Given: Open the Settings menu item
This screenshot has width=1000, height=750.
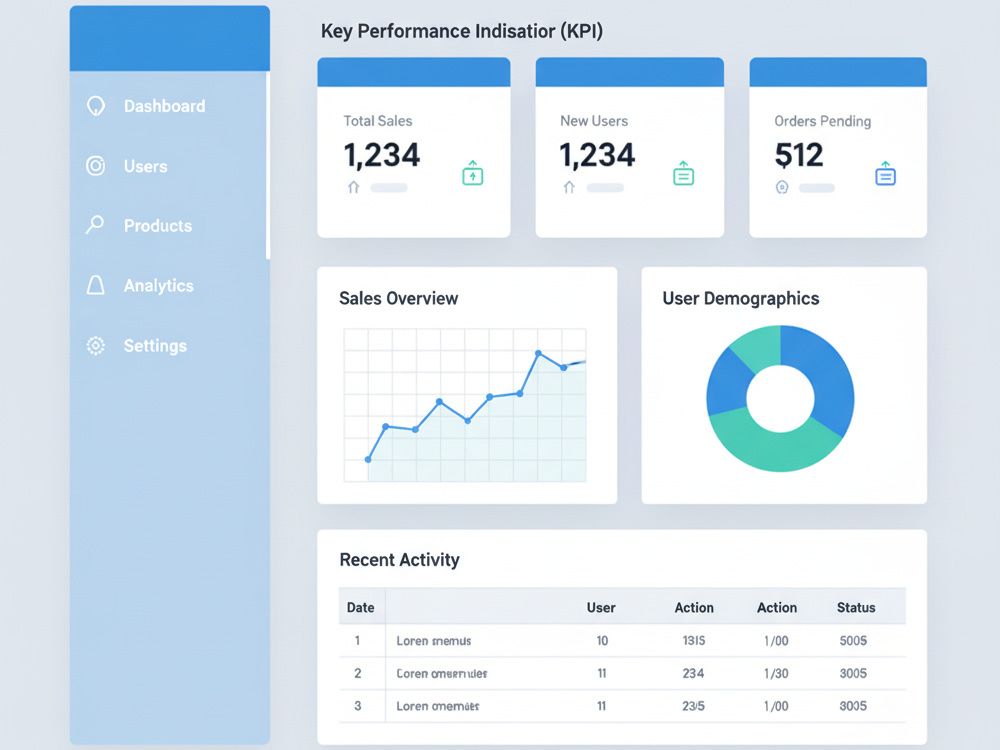Looking at the screenshot, I should coord(155,346).
